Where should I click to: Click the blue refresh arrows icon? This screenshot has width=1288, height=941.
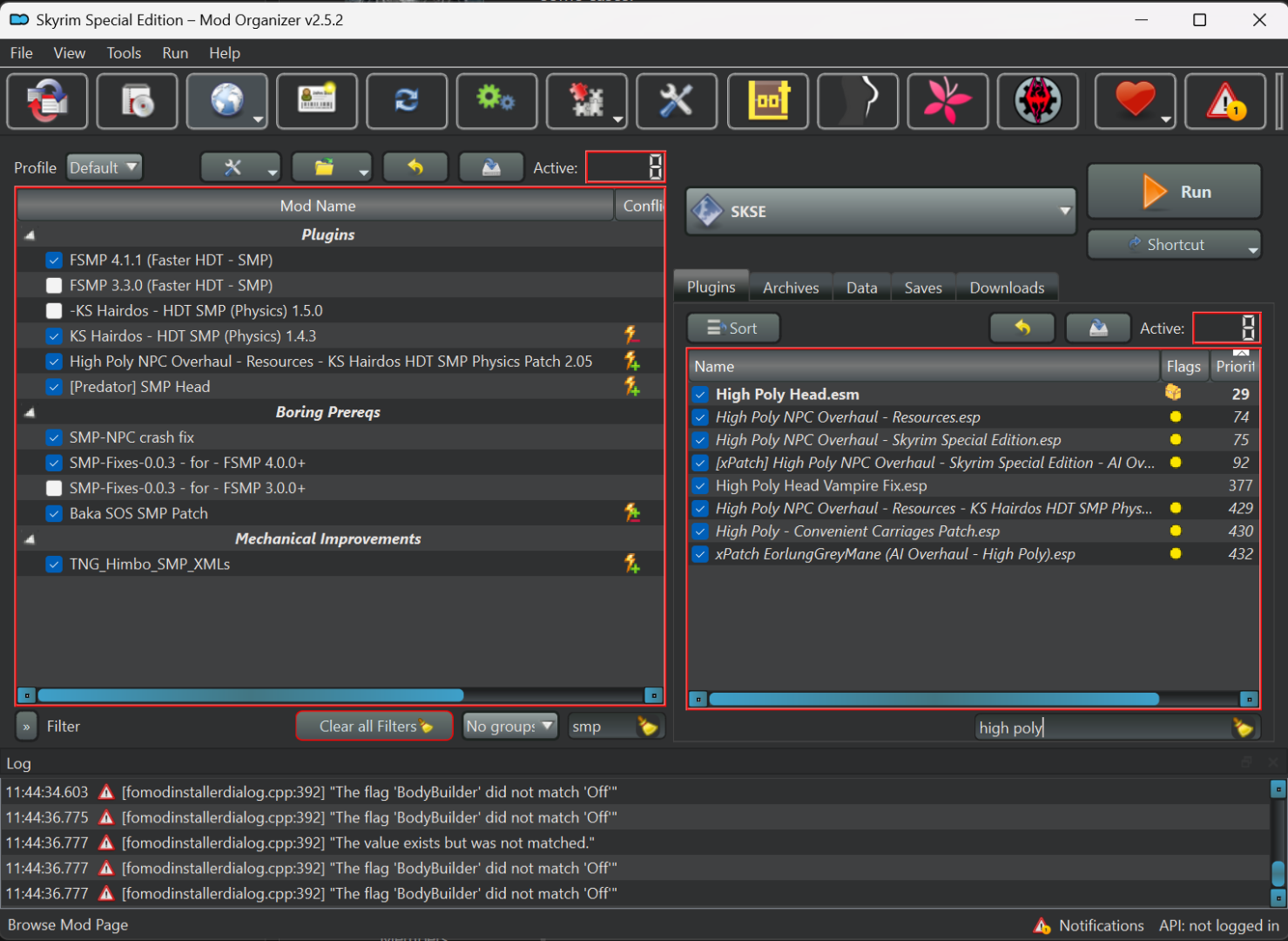[407, 101]
